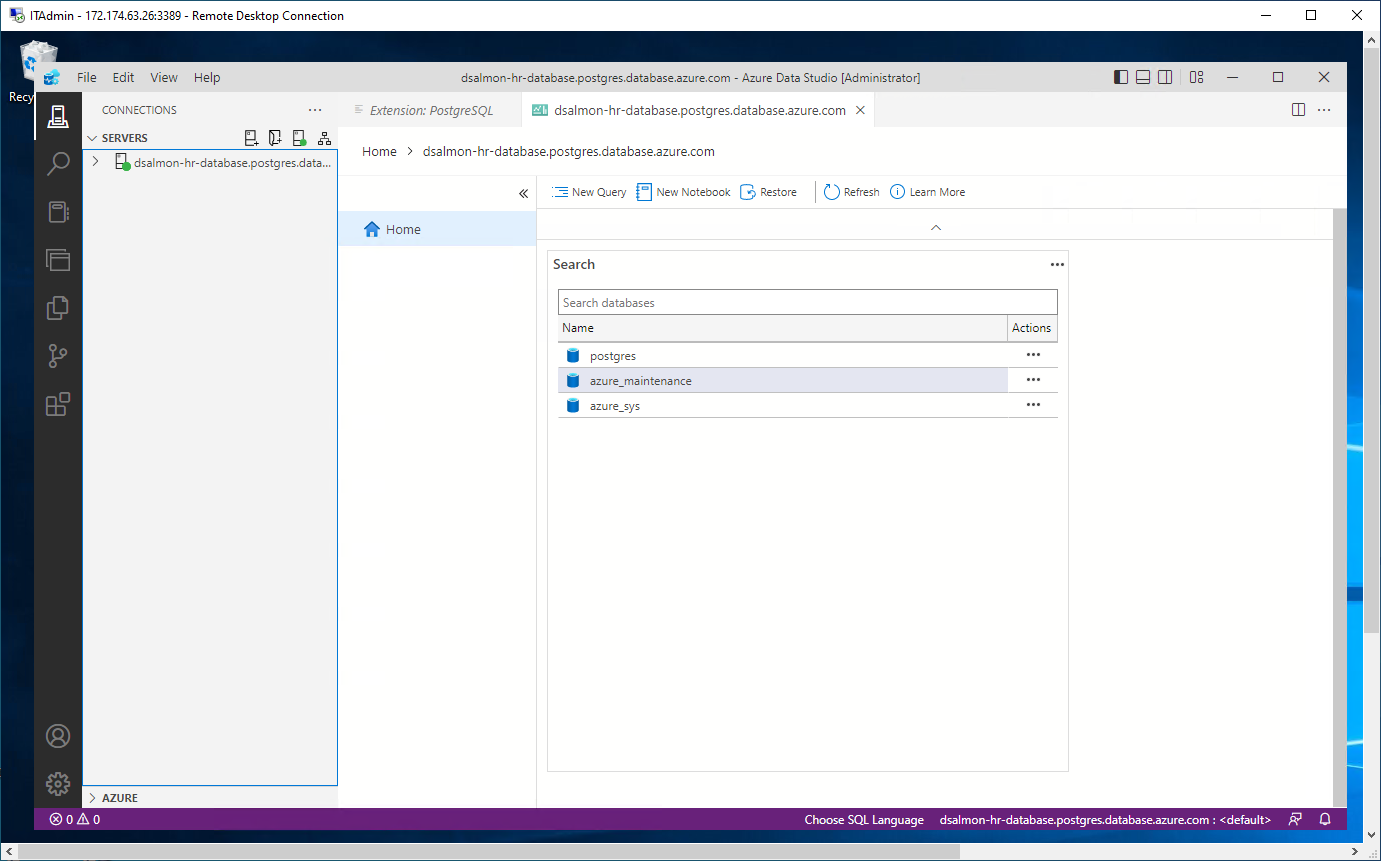Open the Search widget ellipsis menu
The image size is (1381, 861).
[x=1057, y=264]
